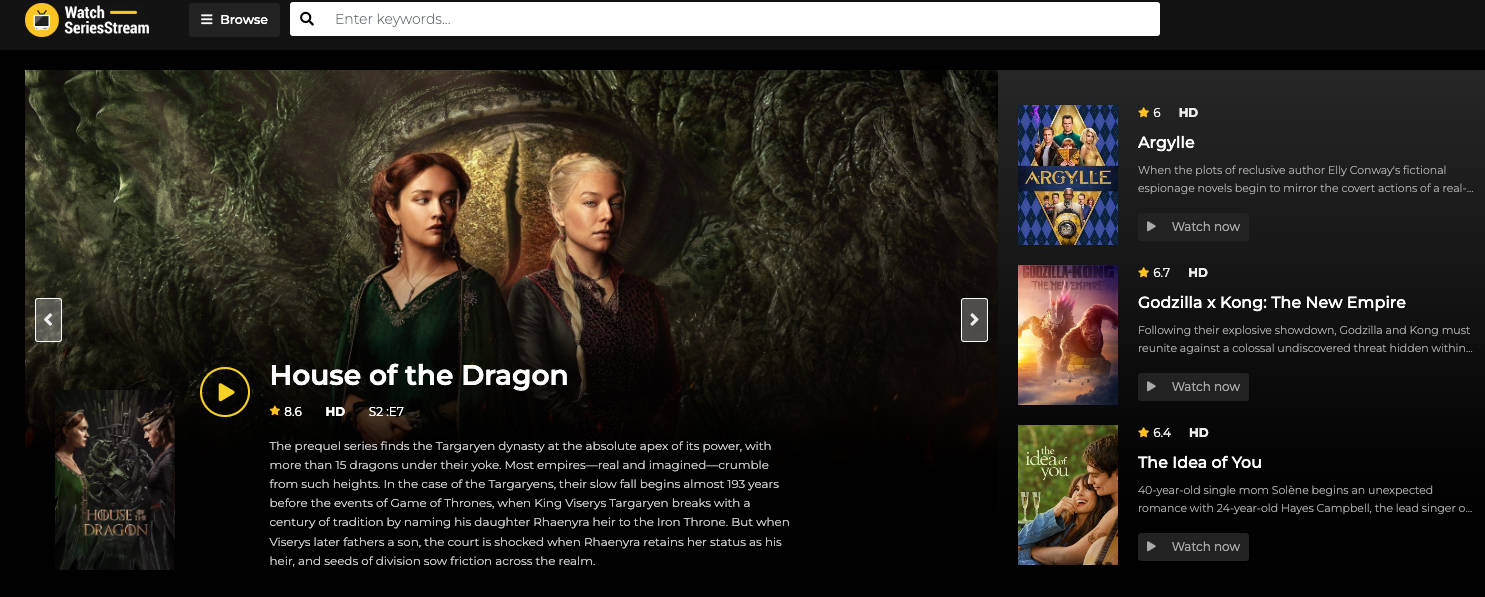Click Watch now for Argylle
The width and height of the screenshot is (1485, 597).
click(x=1193, y=227)
